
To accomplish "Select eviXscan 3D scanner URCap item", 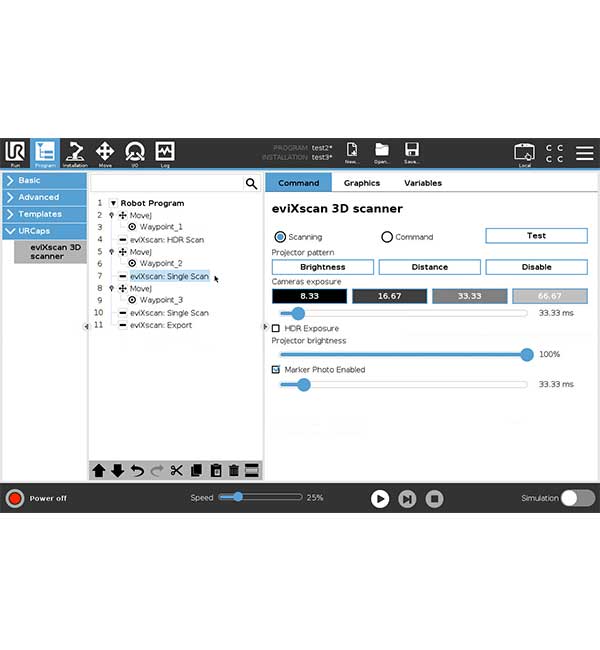I will point(51,252).
